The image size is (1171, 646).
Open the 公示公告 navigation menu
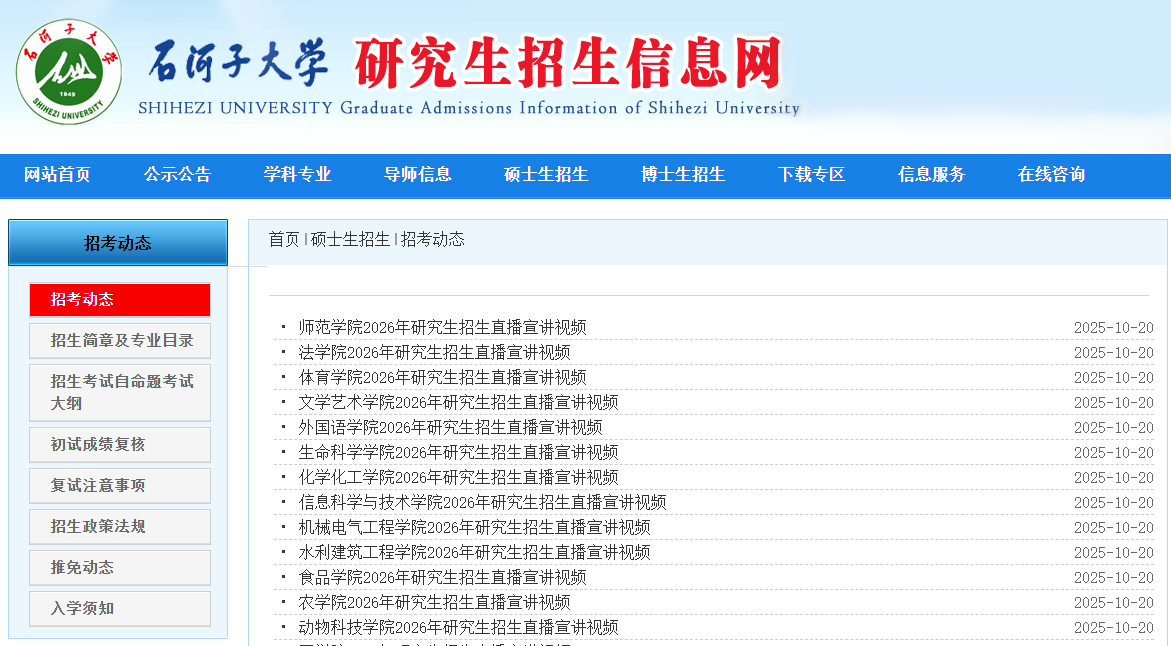point(177,174)
